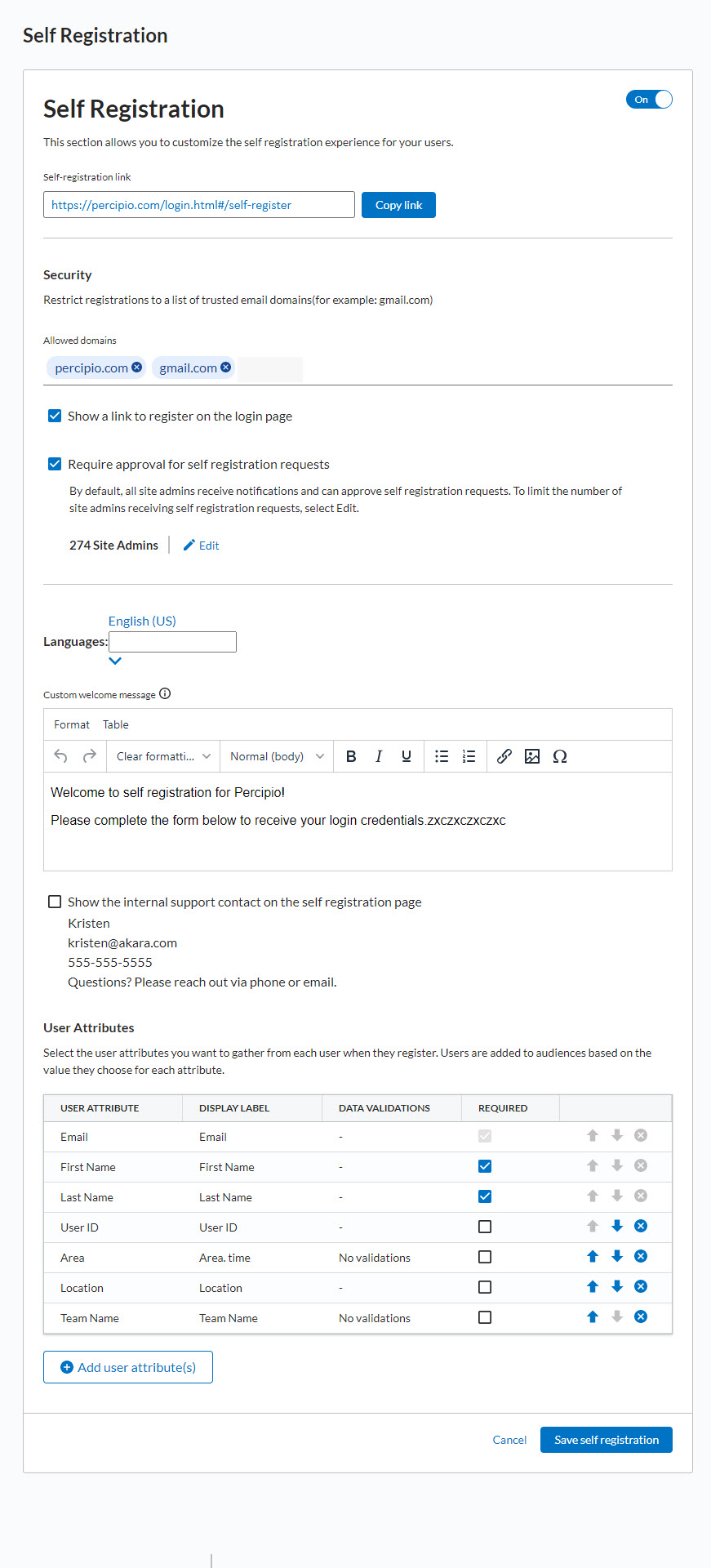The height and width of the screenshot is (1568, 711).
Task: Click the undo icon in the editor toolbar
Action: click(x=60, y=756)
